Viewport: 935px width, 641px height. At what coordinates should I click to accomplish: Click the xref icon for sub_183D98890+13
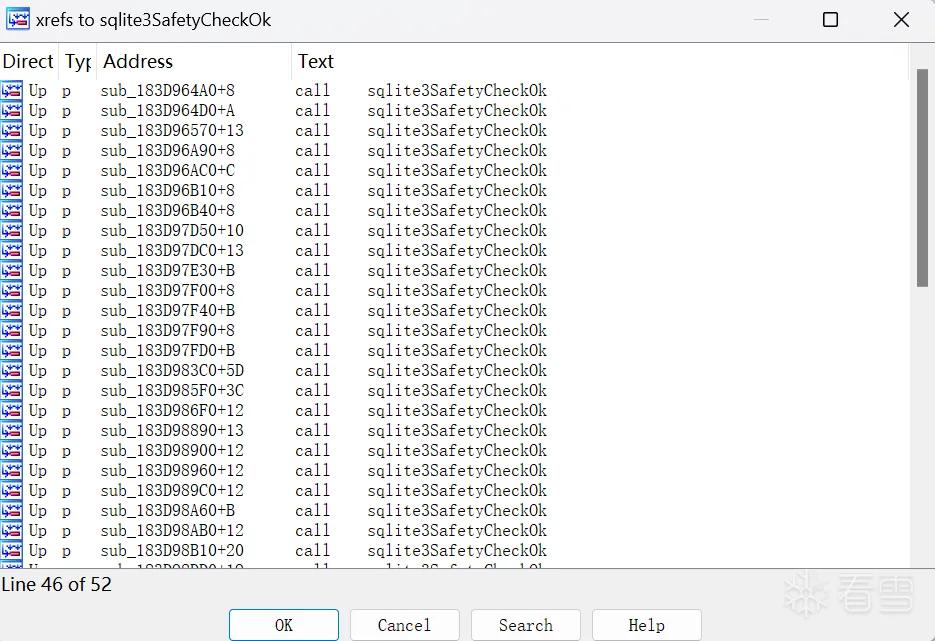pyautogui.click(x=12, y=431)
